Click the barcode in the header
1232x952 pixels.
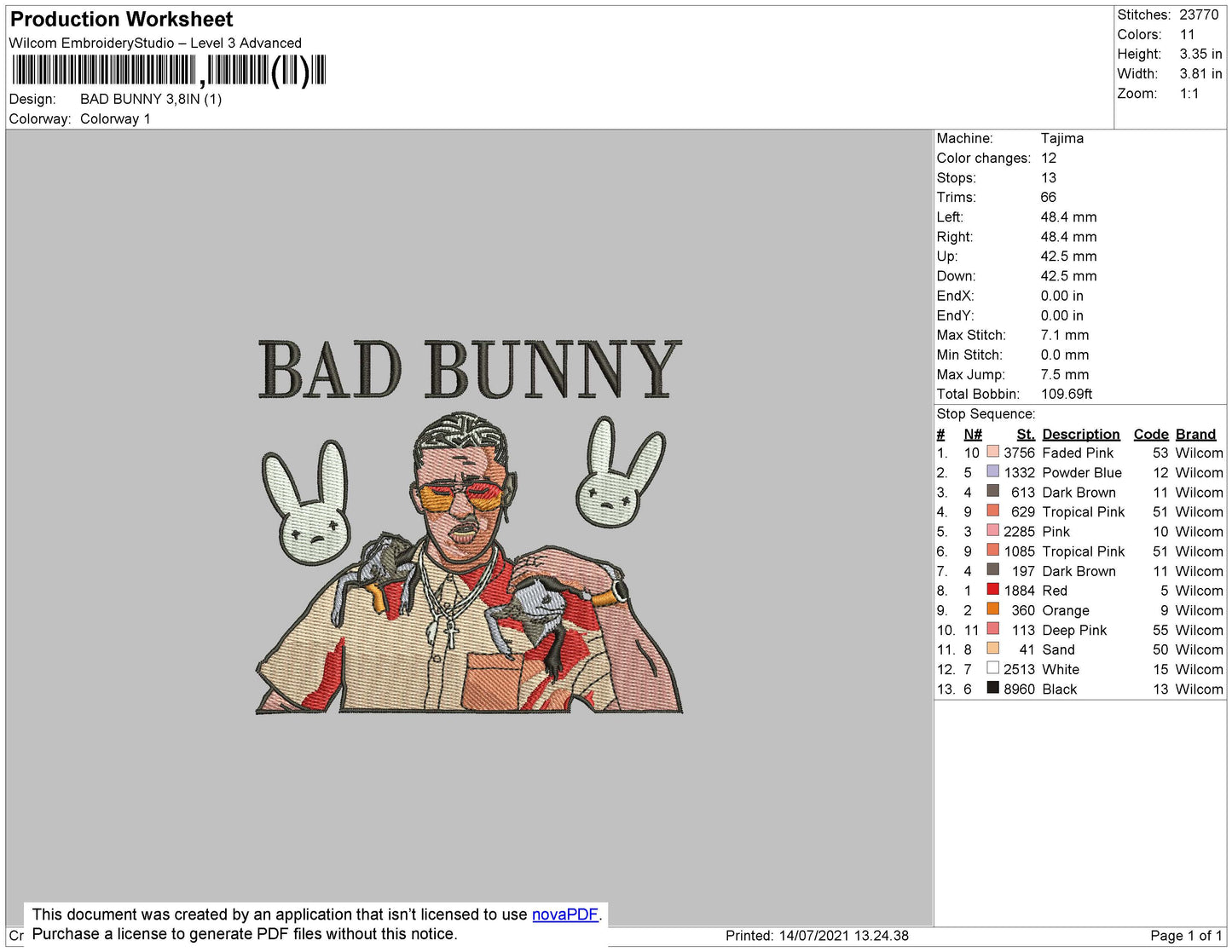(x=169, y=71)
